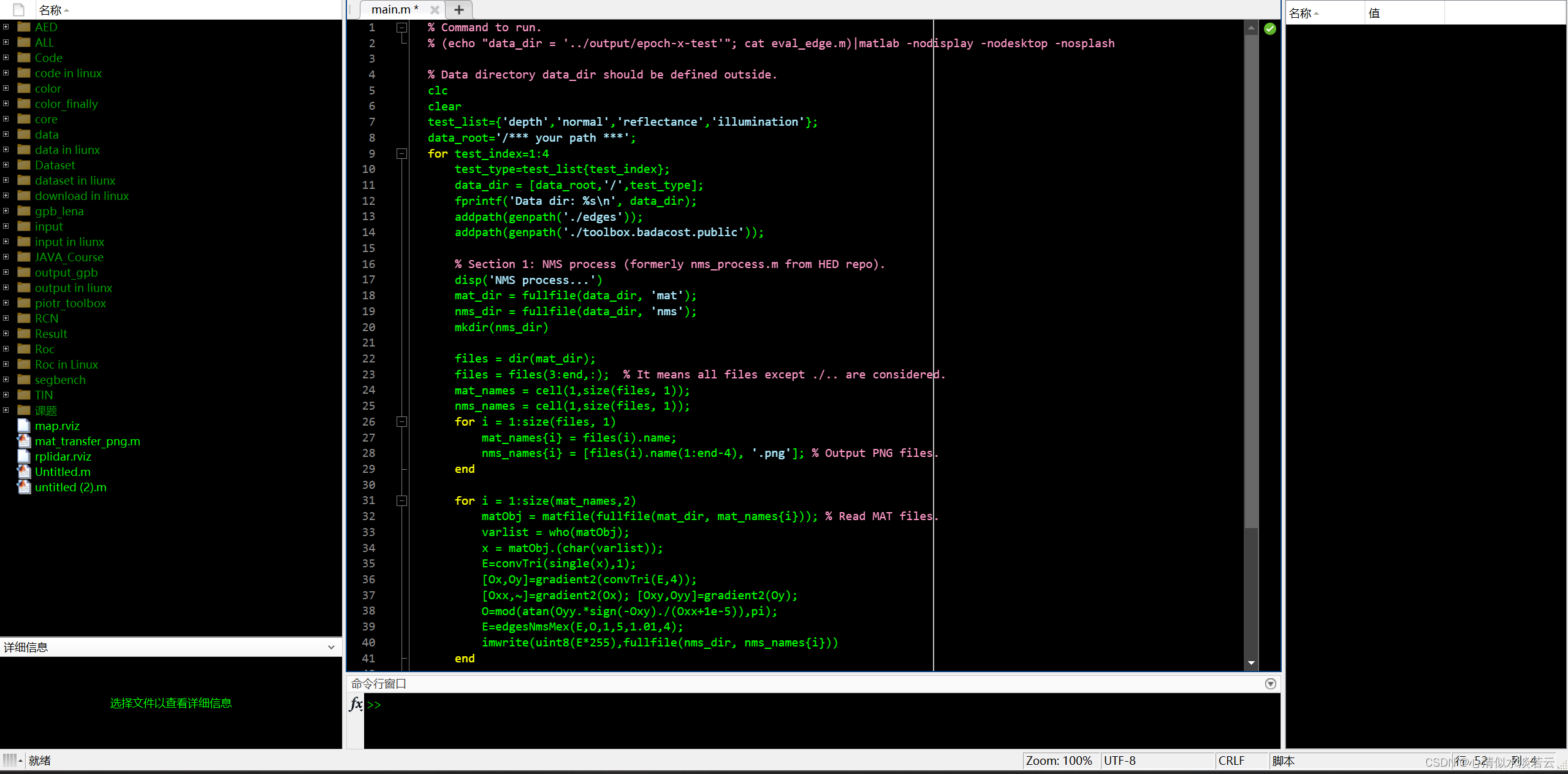Click line number 15 in the gutter
This screenshot has width=1568, height=774.
coord(368,248)
